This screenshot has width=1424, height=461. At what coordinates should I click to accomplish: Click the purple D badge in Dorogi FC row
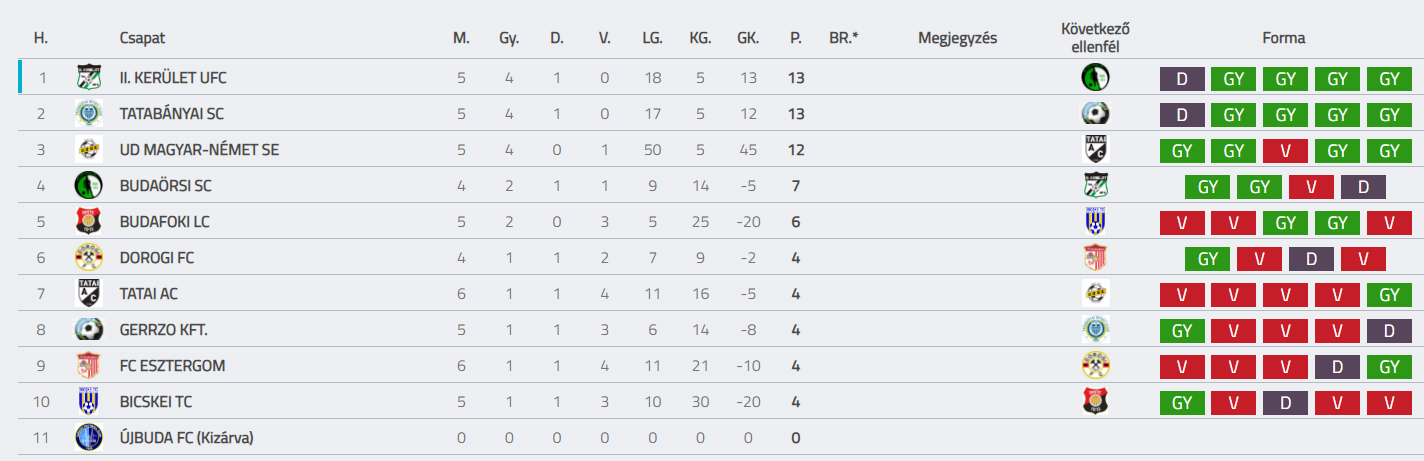1311,259
